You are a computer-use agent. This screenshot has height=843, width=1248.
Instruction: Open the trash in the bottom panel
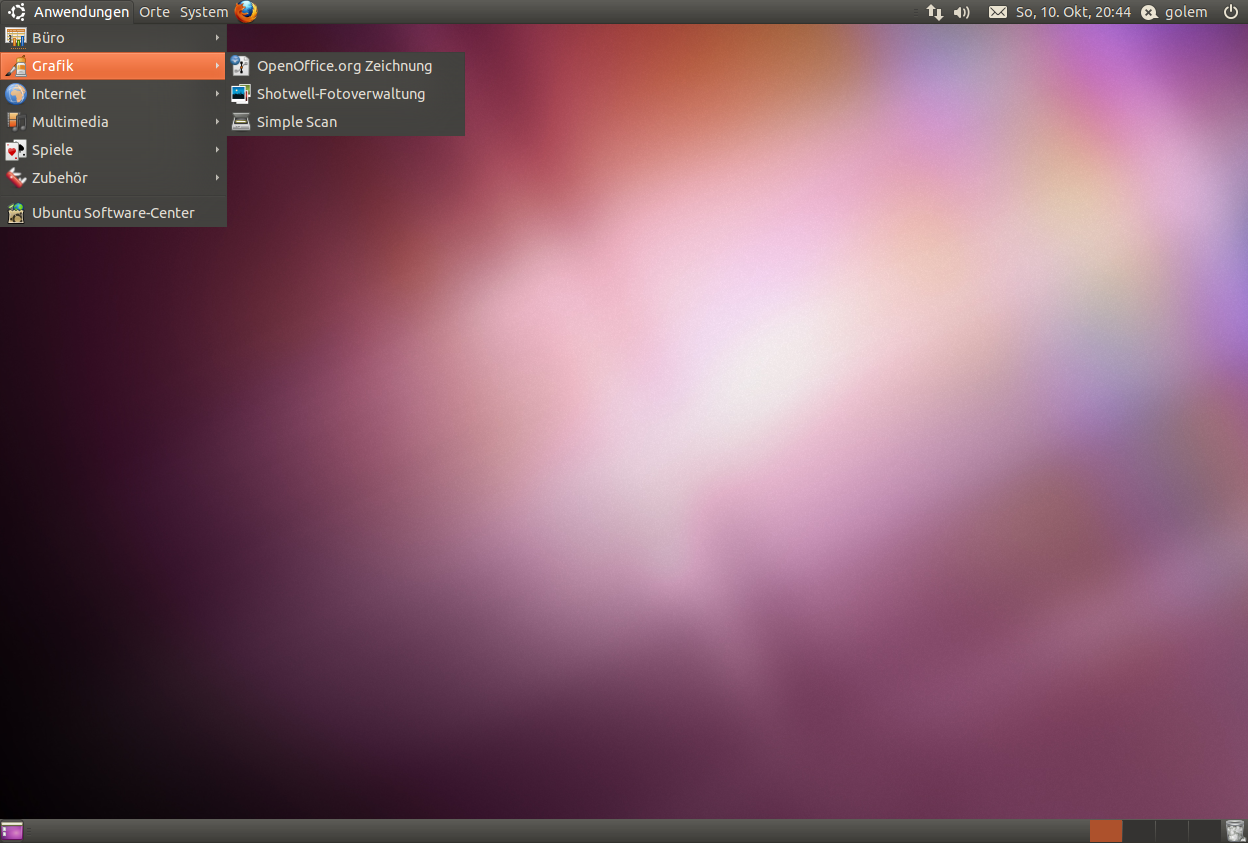1235,831
